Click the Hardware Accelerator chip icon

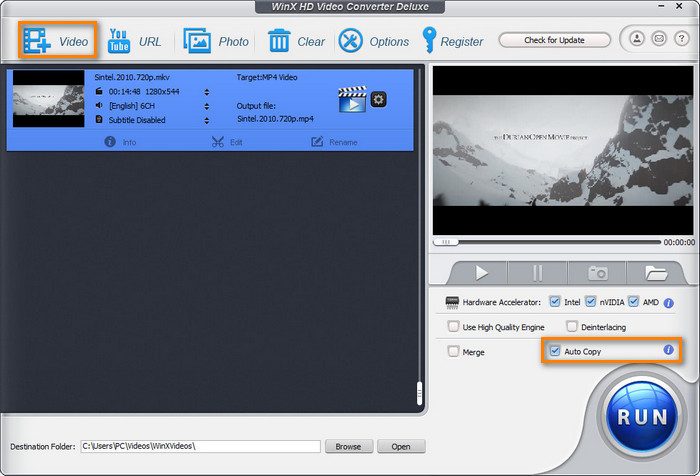click(x=452, y=302)
